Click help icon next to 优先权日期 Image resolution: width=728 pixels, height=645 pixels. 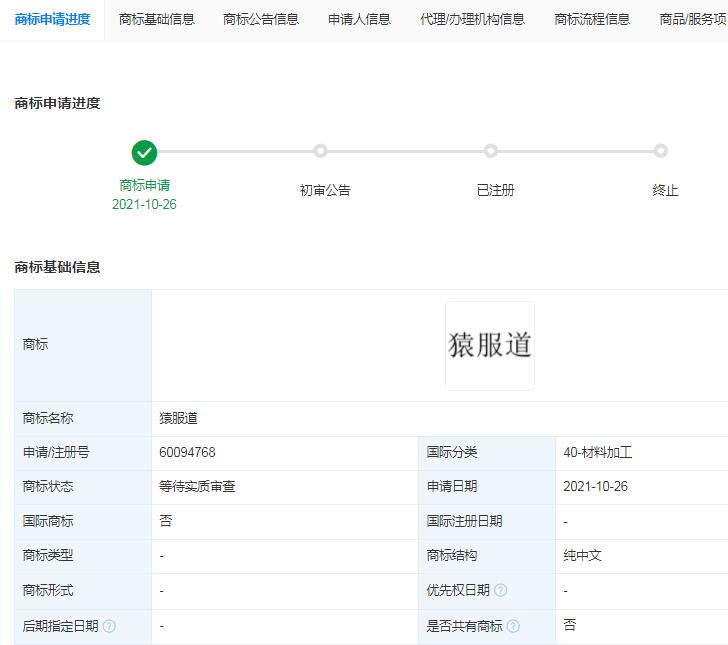tap(500, 590)
